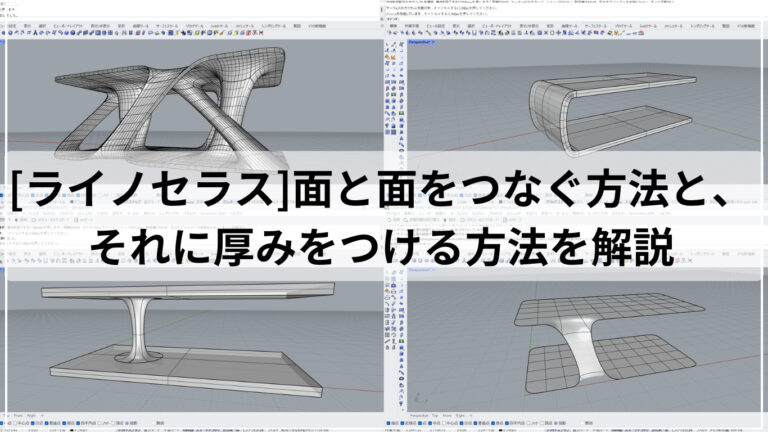Viewport: 768px width, 432px height.
Task: Click the first icon in top-right toolbar row
Action: [389, 32]
